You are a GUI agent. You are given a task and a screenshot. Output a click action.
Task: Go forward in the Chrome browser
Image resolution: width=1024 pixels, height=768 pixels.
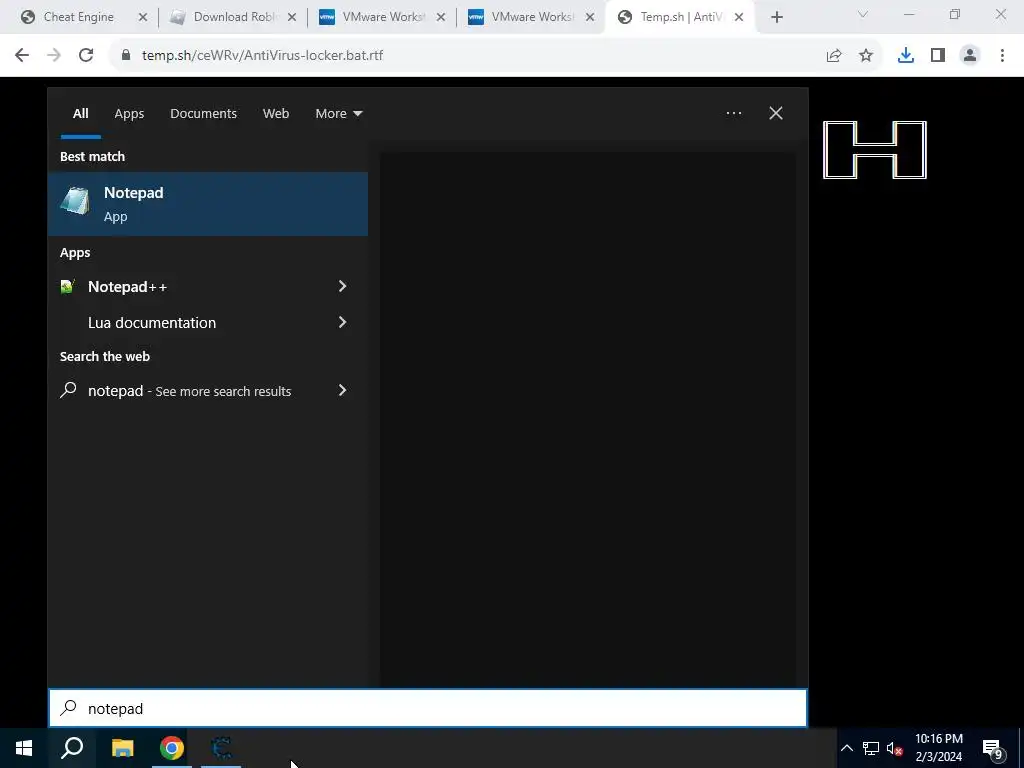54,56
